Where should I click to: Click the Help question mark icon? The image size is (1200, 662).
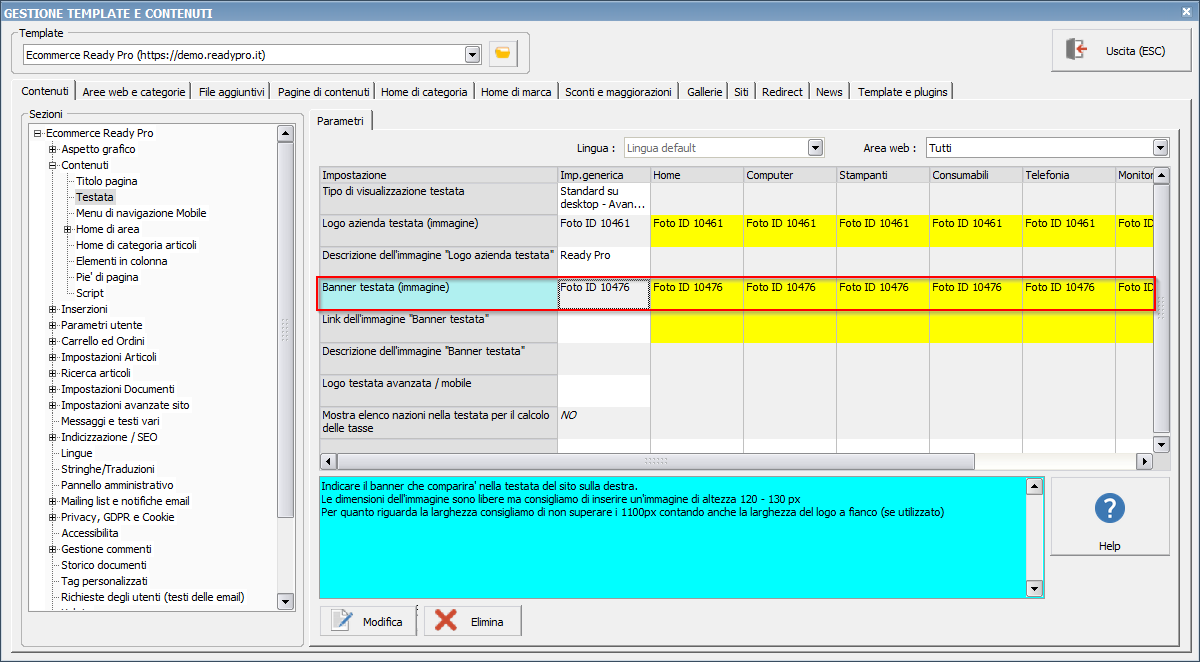click(x=1109, y=508)
